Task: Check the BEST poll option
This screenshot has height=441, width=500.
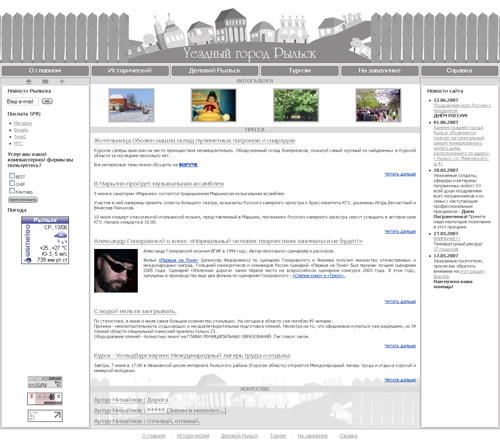Action: tap(12, 176)
